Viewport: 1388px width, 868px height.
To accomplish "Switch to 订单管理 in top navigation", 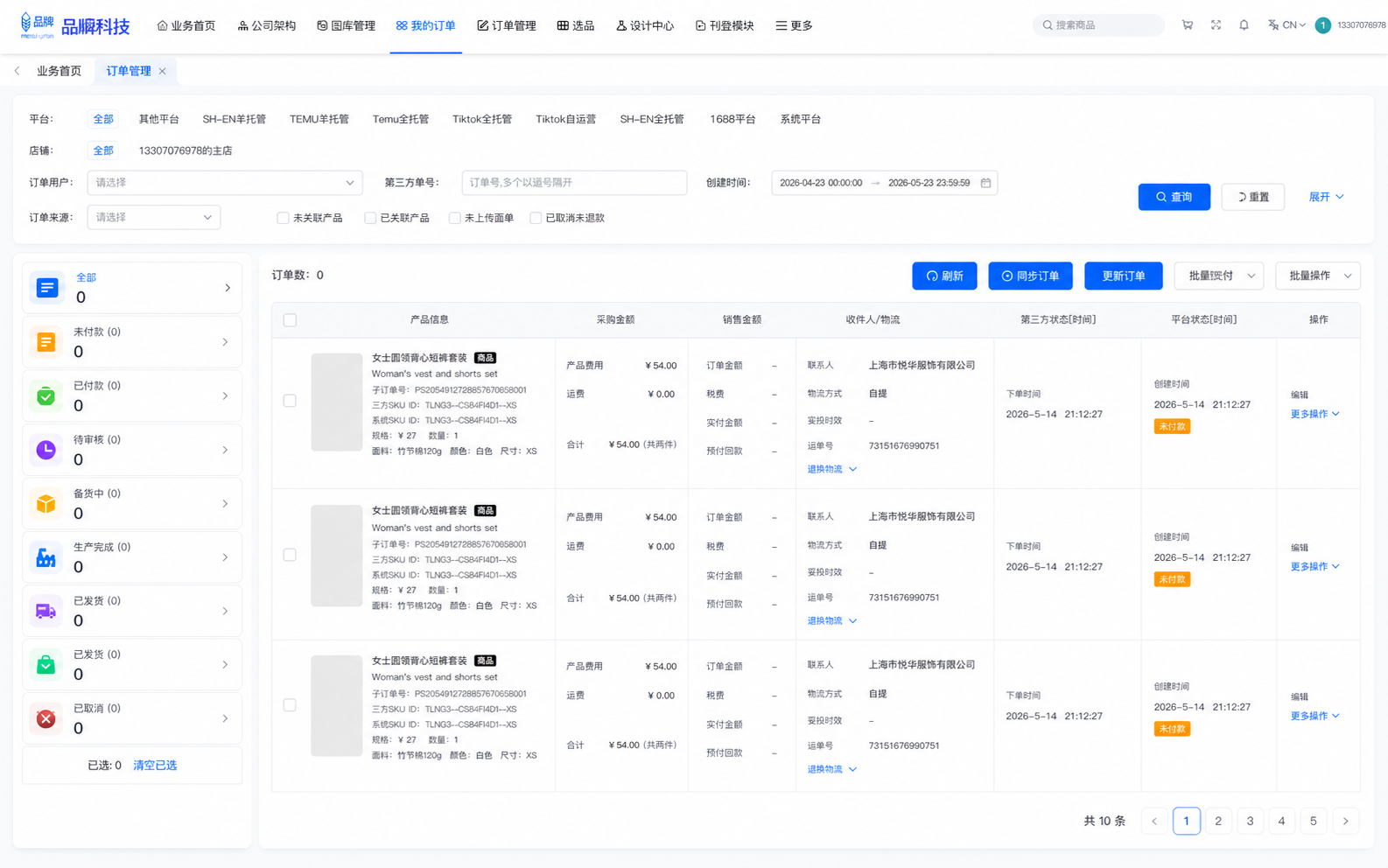I will (507, 25).
